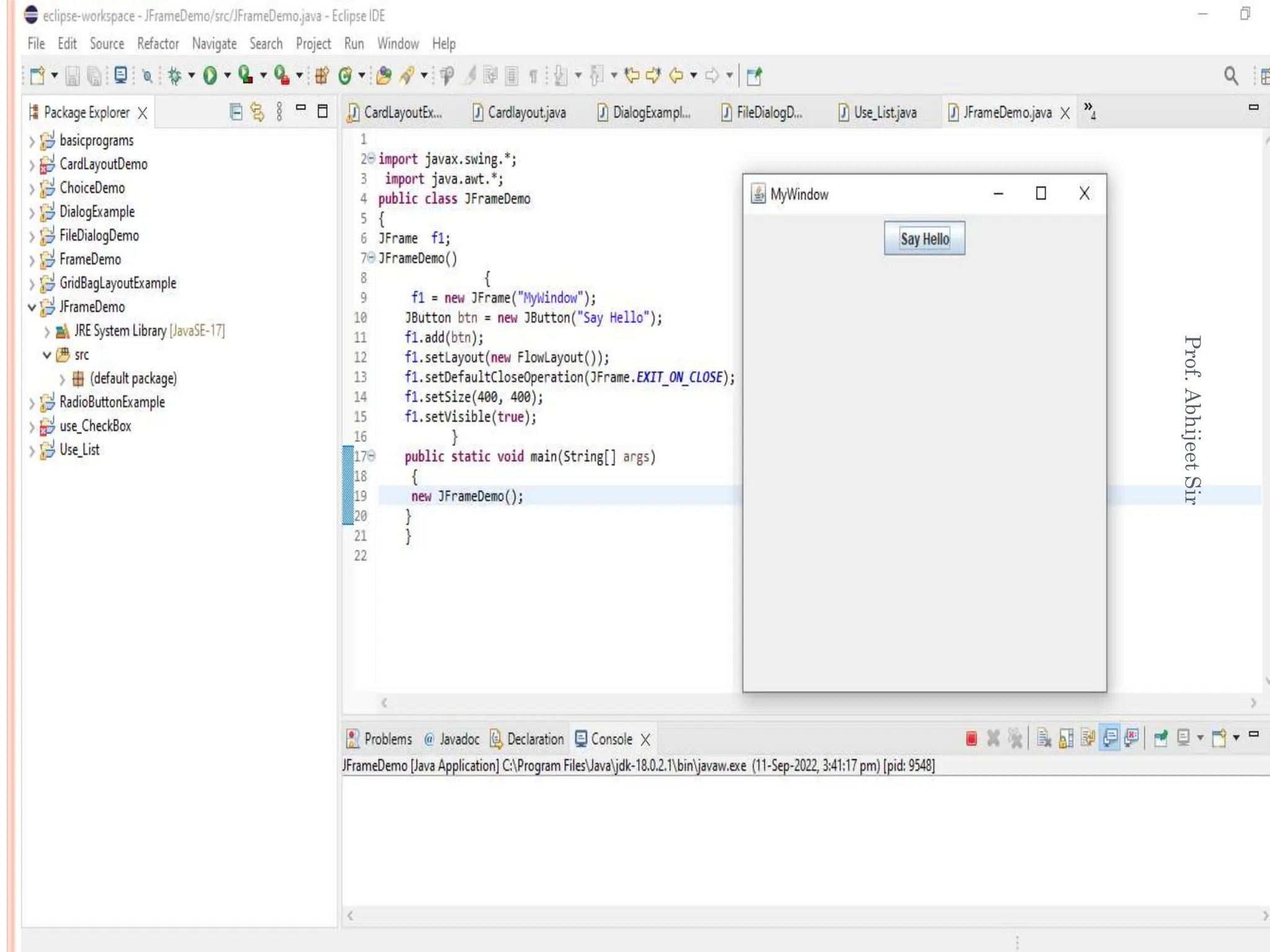The image size is (1270, 952).
Task: Toggle Link with Editor in Package Explorer
Action: tap(257, 112)
